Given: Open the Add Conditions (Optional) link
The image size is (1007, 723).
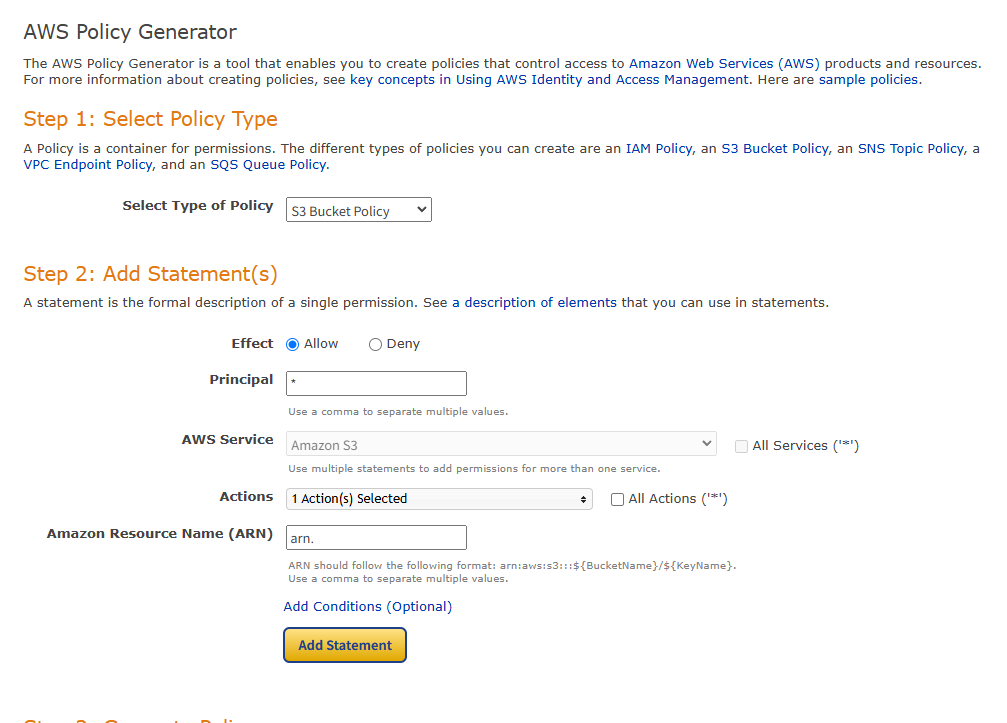Looking at the screenshot, I should coord(368,606).
